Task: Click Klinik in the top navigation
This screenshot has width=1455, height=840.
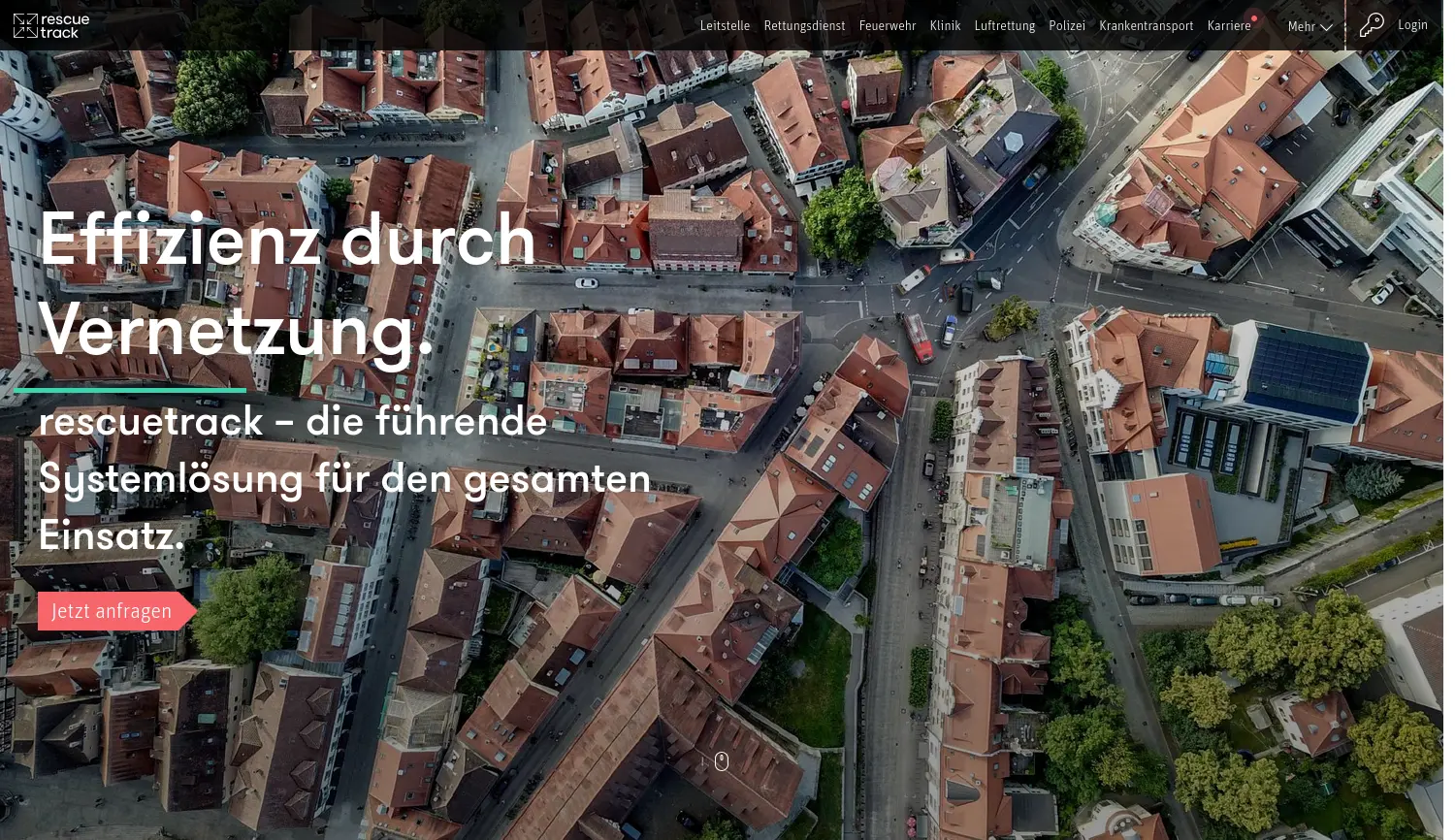Action: [x=944, y=25]
